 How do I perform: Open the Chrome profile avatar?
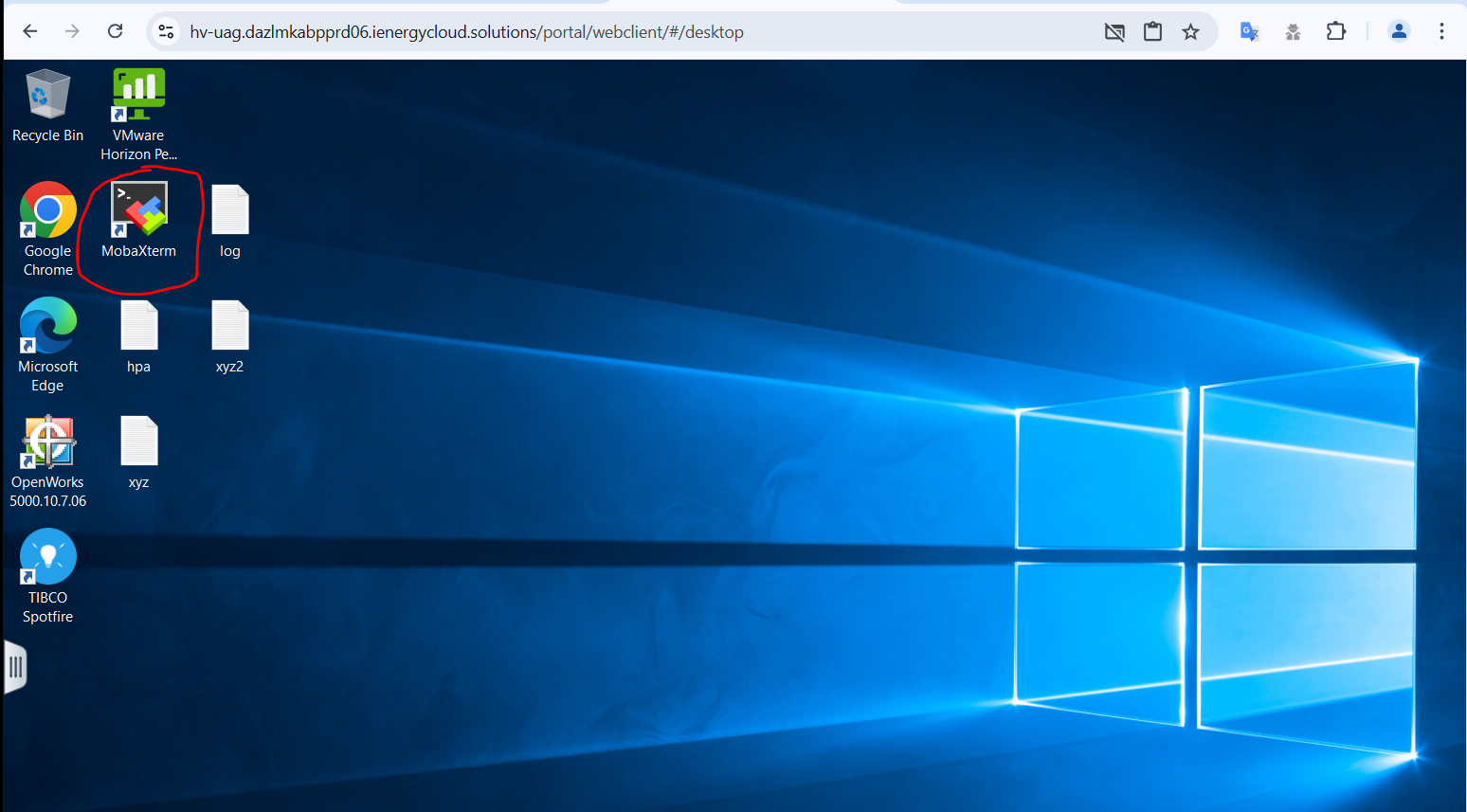(1399, 31)
